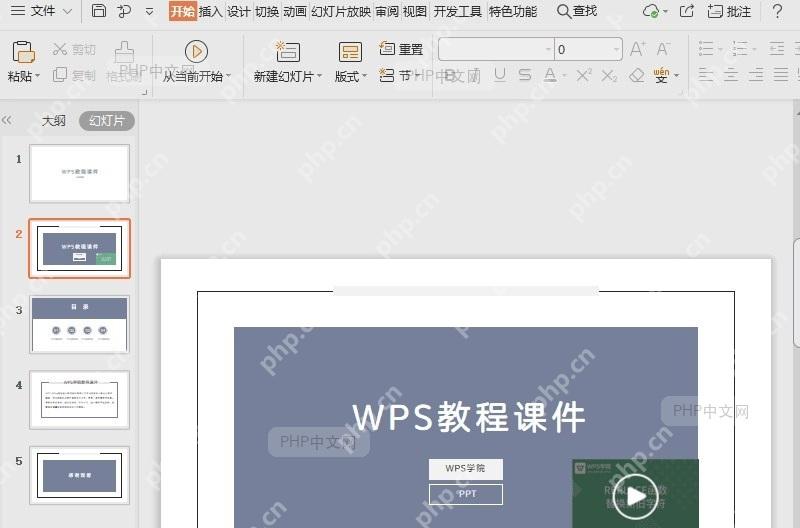Select slide 1 thumbnail

pyautogui.click(x=80, y=173)
